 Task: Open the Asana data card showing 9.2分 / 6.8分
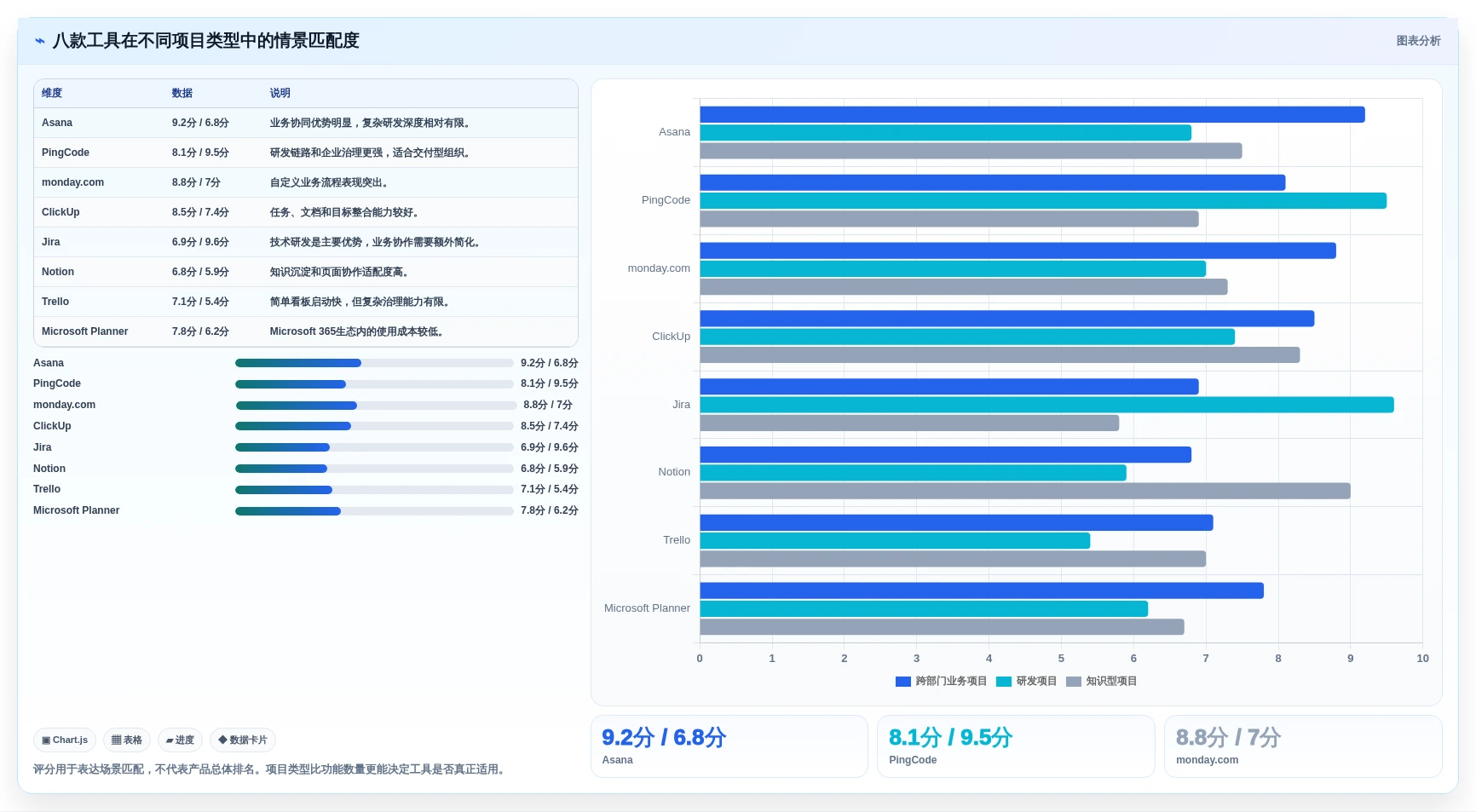(729, 746)
